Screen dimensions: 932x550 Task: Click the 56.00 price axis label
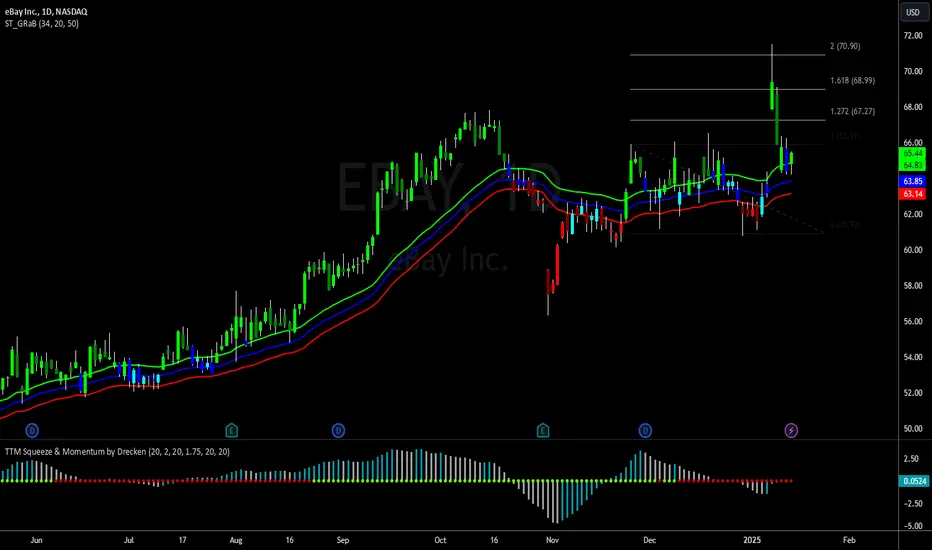point(913,321)
